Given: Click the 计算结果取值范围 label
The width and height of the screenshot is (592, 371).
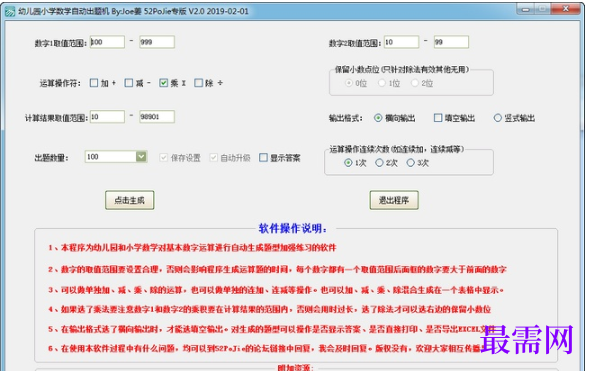Looking at the screenshot, I should click(x=56, y=119).
